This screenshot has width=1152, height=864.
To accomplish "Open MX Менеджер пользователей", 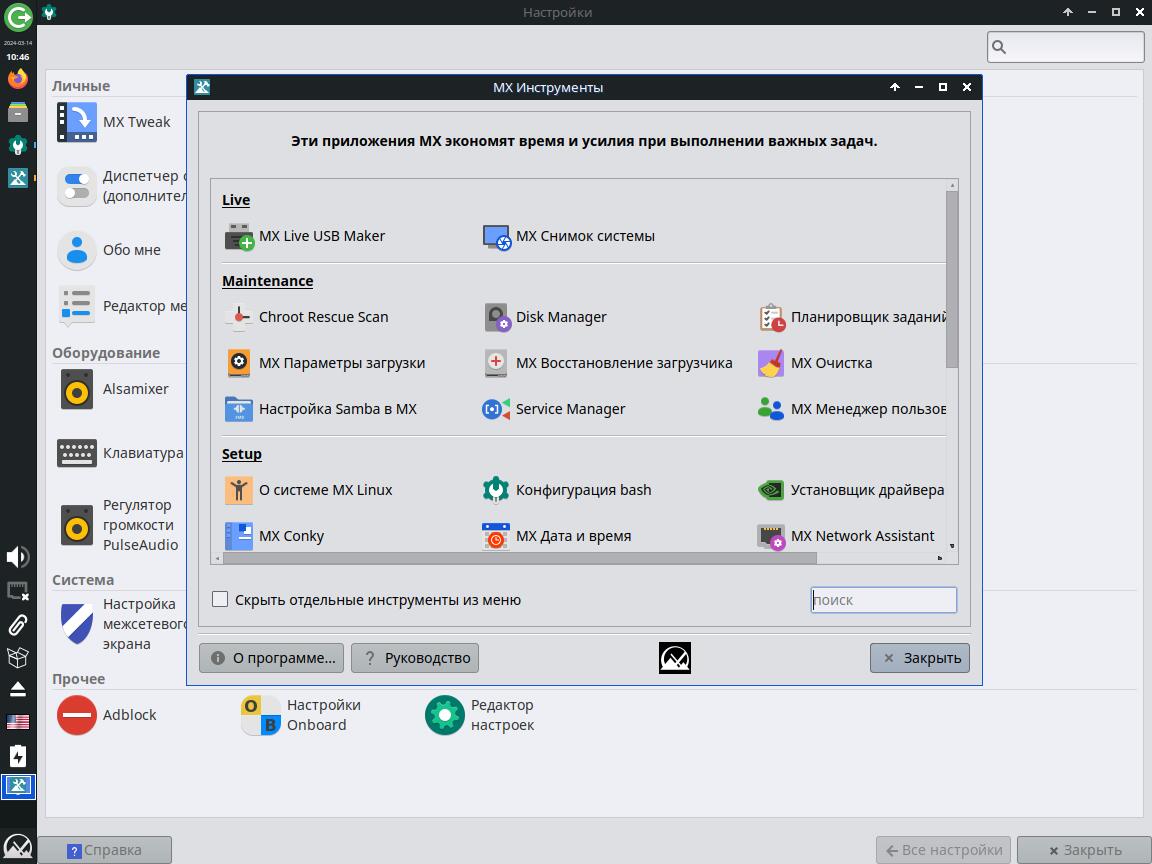I will coord(852,409).
